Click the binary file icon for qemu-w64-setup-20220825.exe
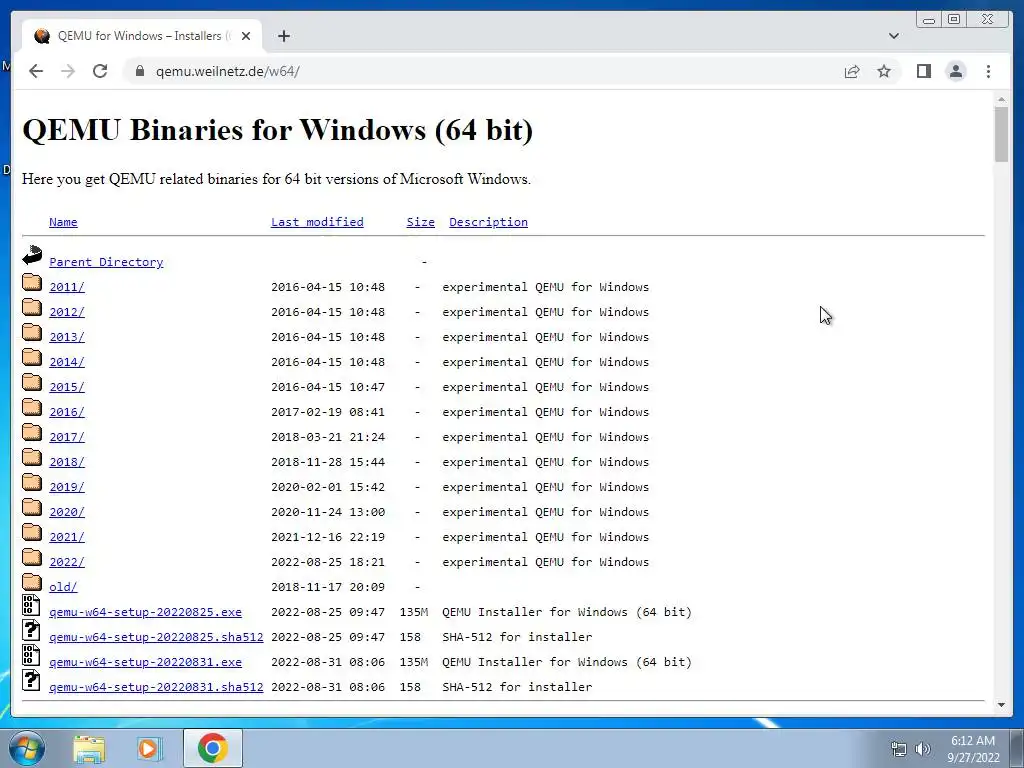1024x768 pixels. (31, 605)
